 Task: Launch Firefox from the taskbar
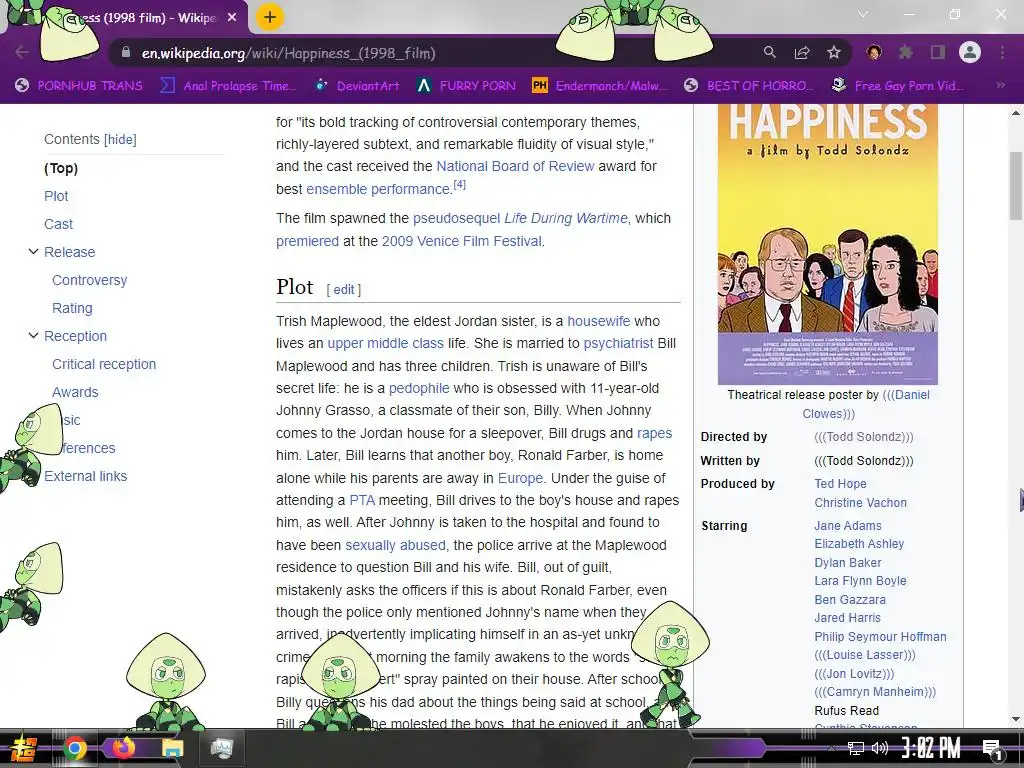[x=123, y=748]
